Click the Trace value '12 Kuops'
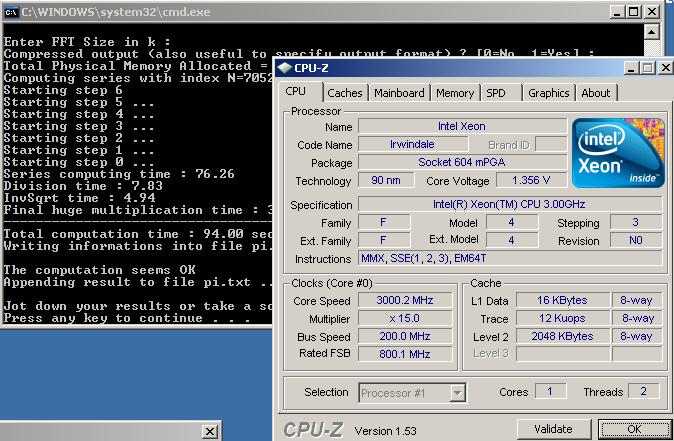 point(562,318)
